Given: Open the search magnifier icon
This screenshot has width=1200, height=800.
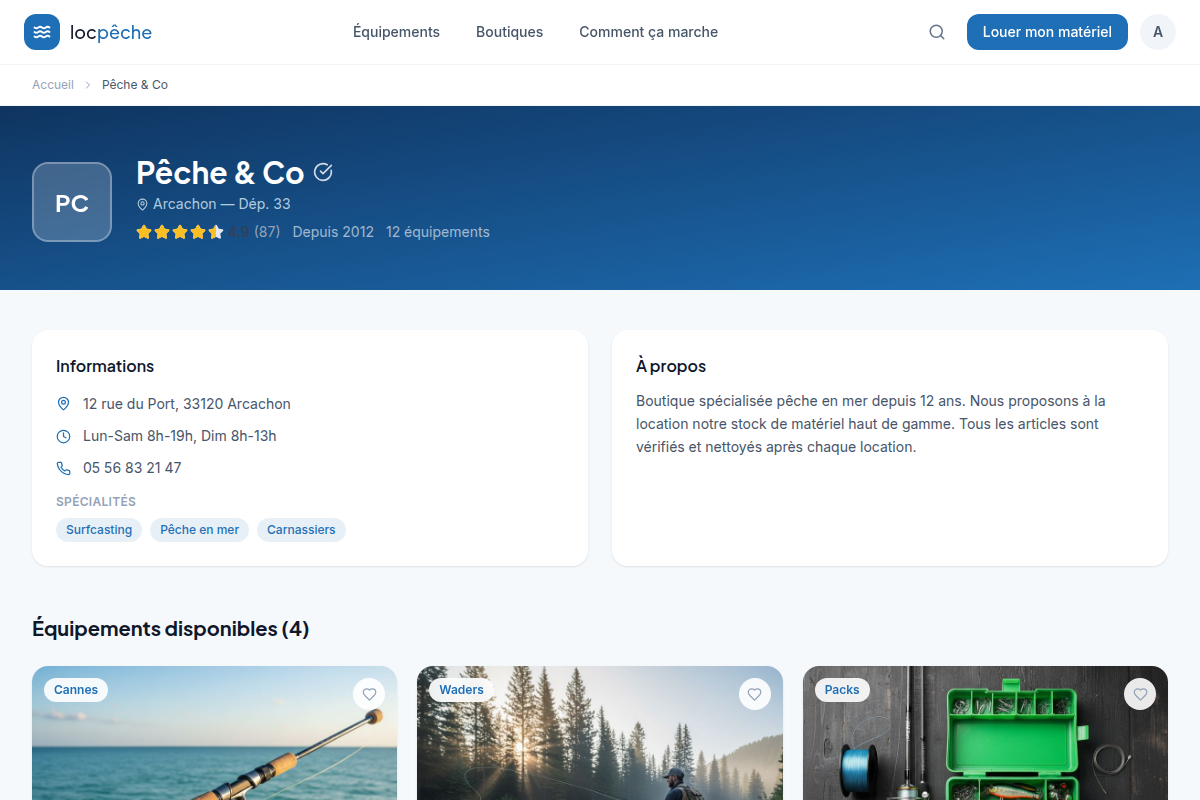Looking at the screenshot, I should (937, 32).
